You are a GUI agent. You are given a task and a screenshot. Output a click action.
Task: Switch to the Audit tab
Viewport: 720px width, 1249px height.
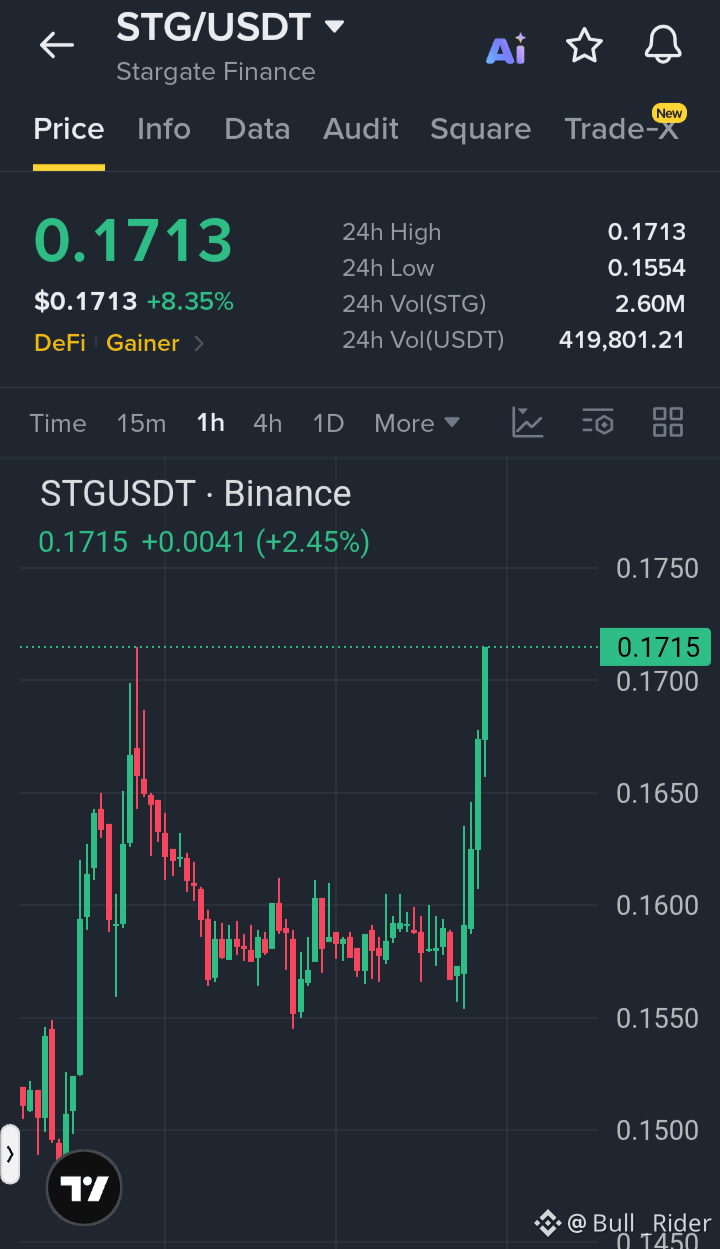[361, 129]
